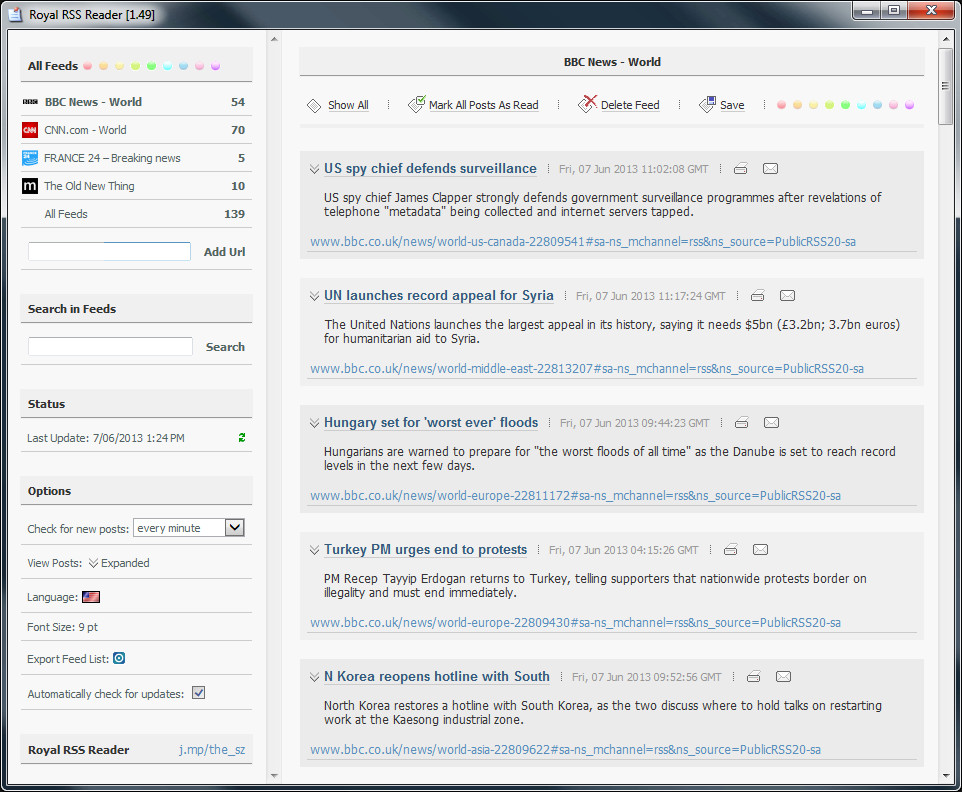Open 'UN launches record appeal for Syria' headline
The width and height of the screenshot is (962, 792).
click(439, 296)
